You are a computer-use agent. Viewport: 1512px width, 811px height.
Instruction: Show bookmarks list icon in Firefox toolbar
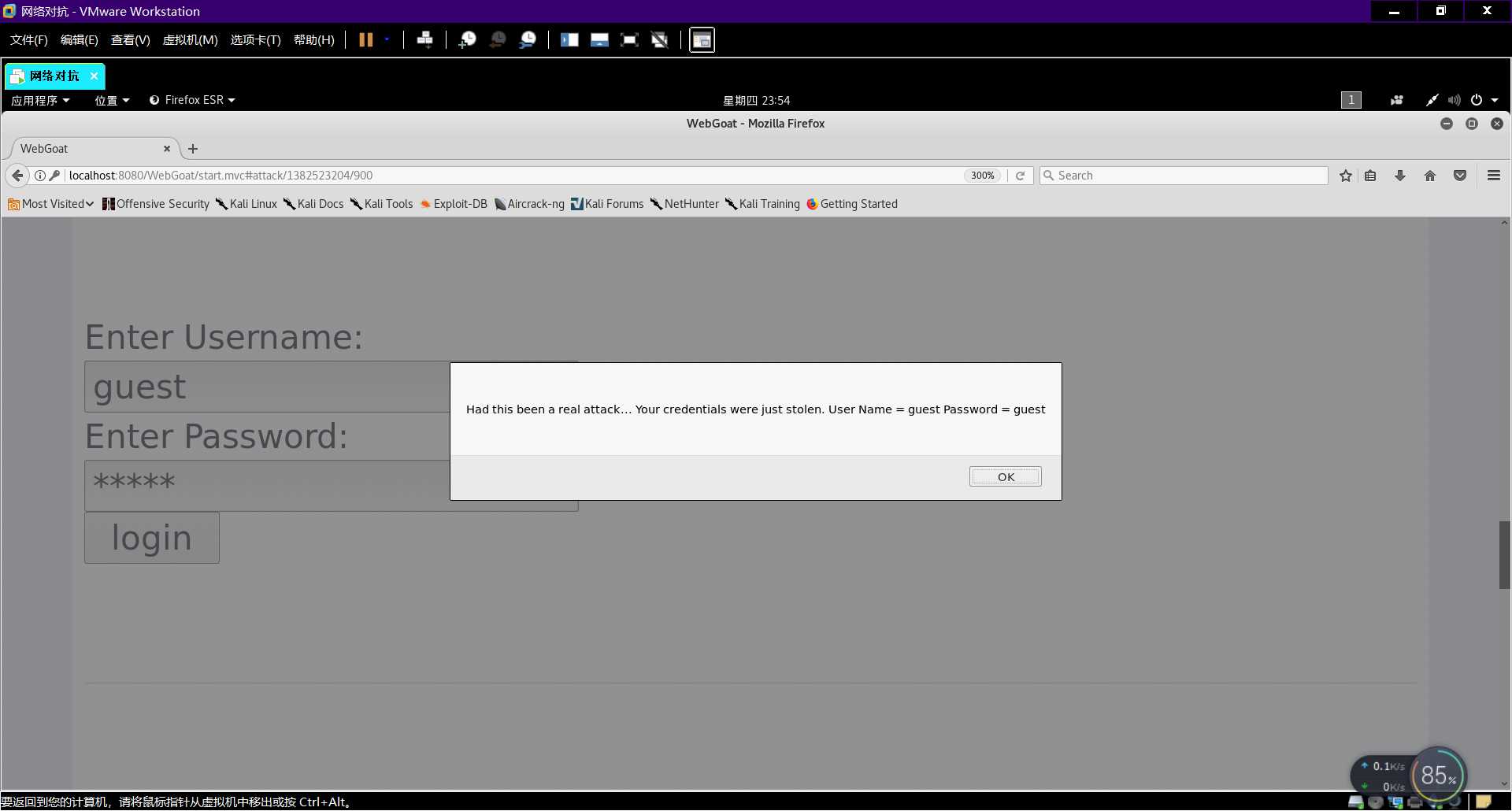1370,176
